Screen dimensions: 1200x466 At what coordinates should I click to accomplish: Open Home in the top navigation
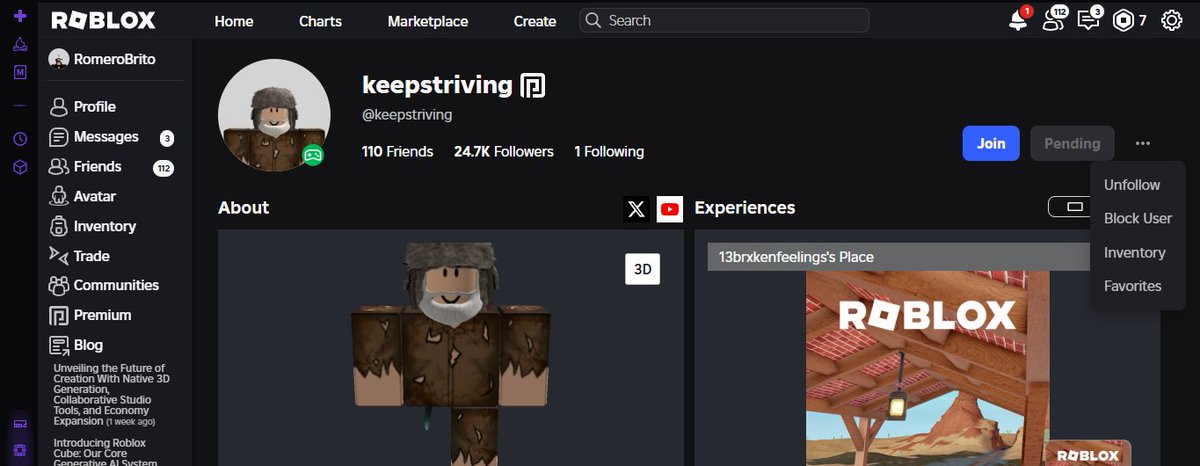[234, 21]
